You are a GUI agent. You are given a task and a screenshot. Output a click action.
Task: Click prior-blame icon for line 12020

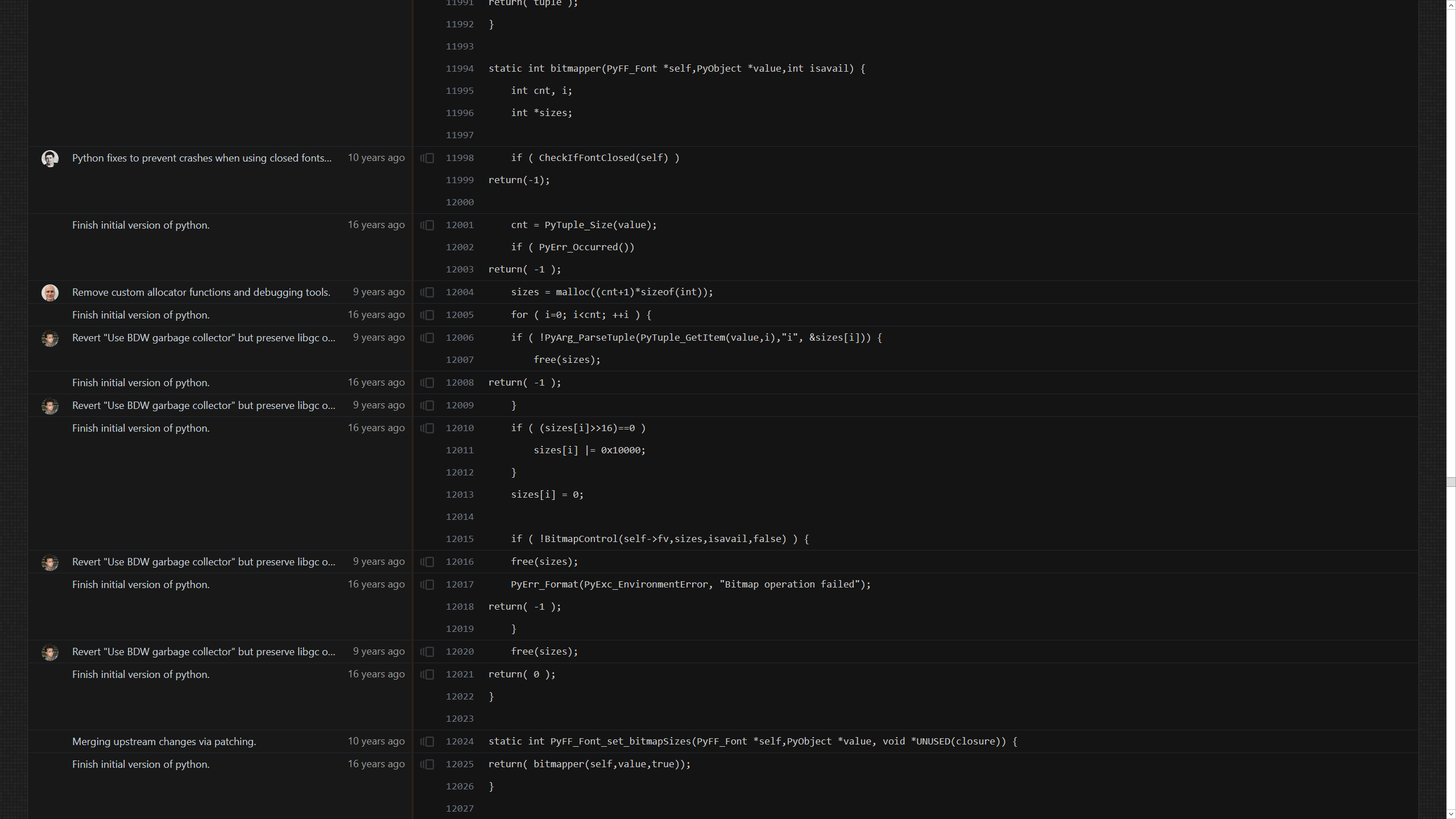click(x=427, y=652)
